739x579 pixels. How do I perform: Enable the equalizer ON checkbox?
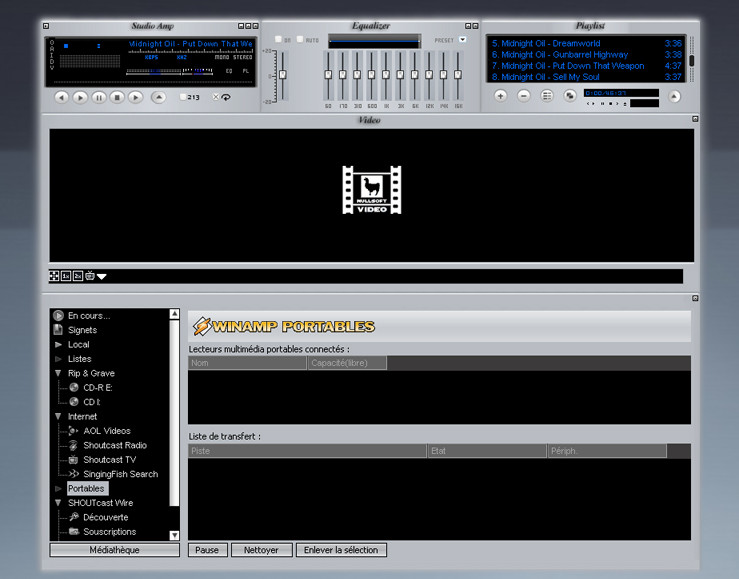[x=278, y=39]
